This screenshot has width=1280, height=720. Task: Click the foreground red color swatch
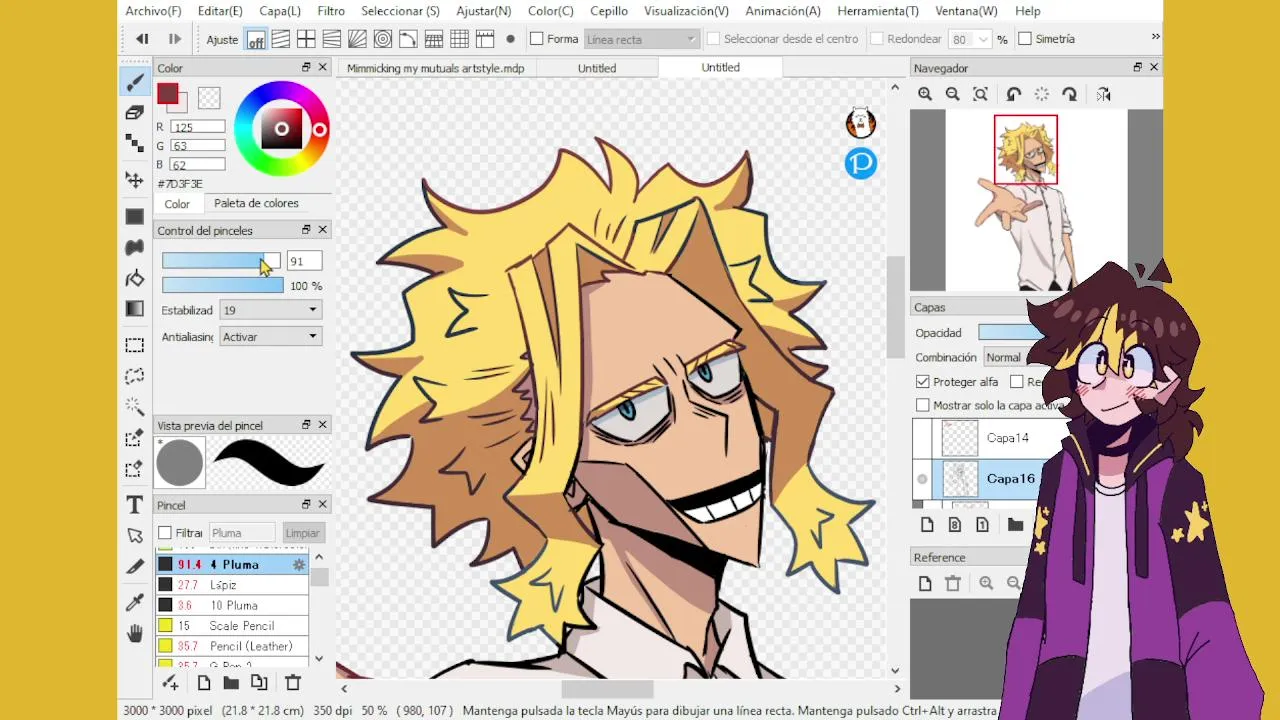click(168, 95)
